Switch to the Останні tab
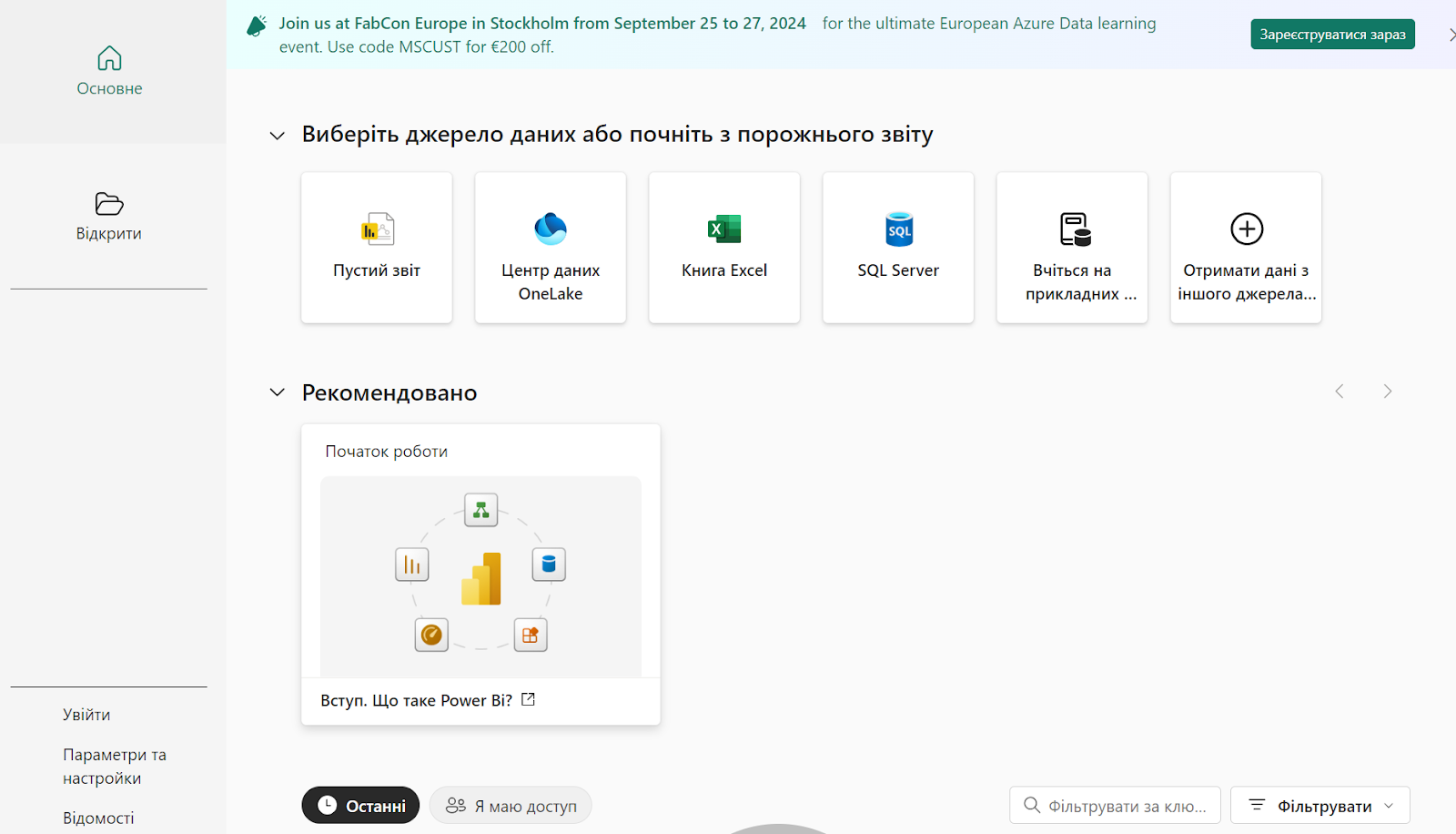This screenshot has width=1456, height=834. (x=360, y=805)
